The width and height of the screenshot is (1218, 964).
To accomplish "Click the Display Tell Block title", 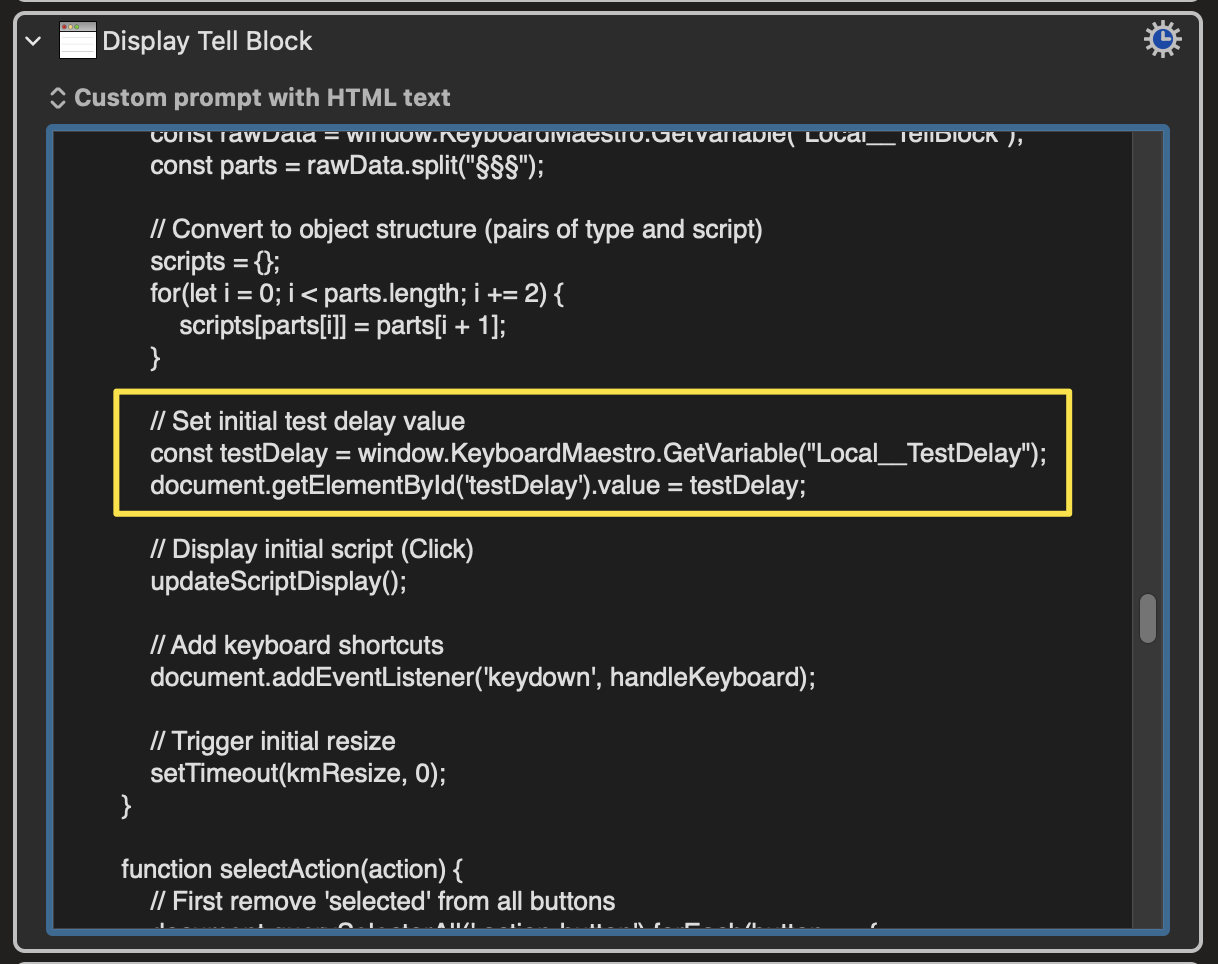I will [x=208, y=41].
